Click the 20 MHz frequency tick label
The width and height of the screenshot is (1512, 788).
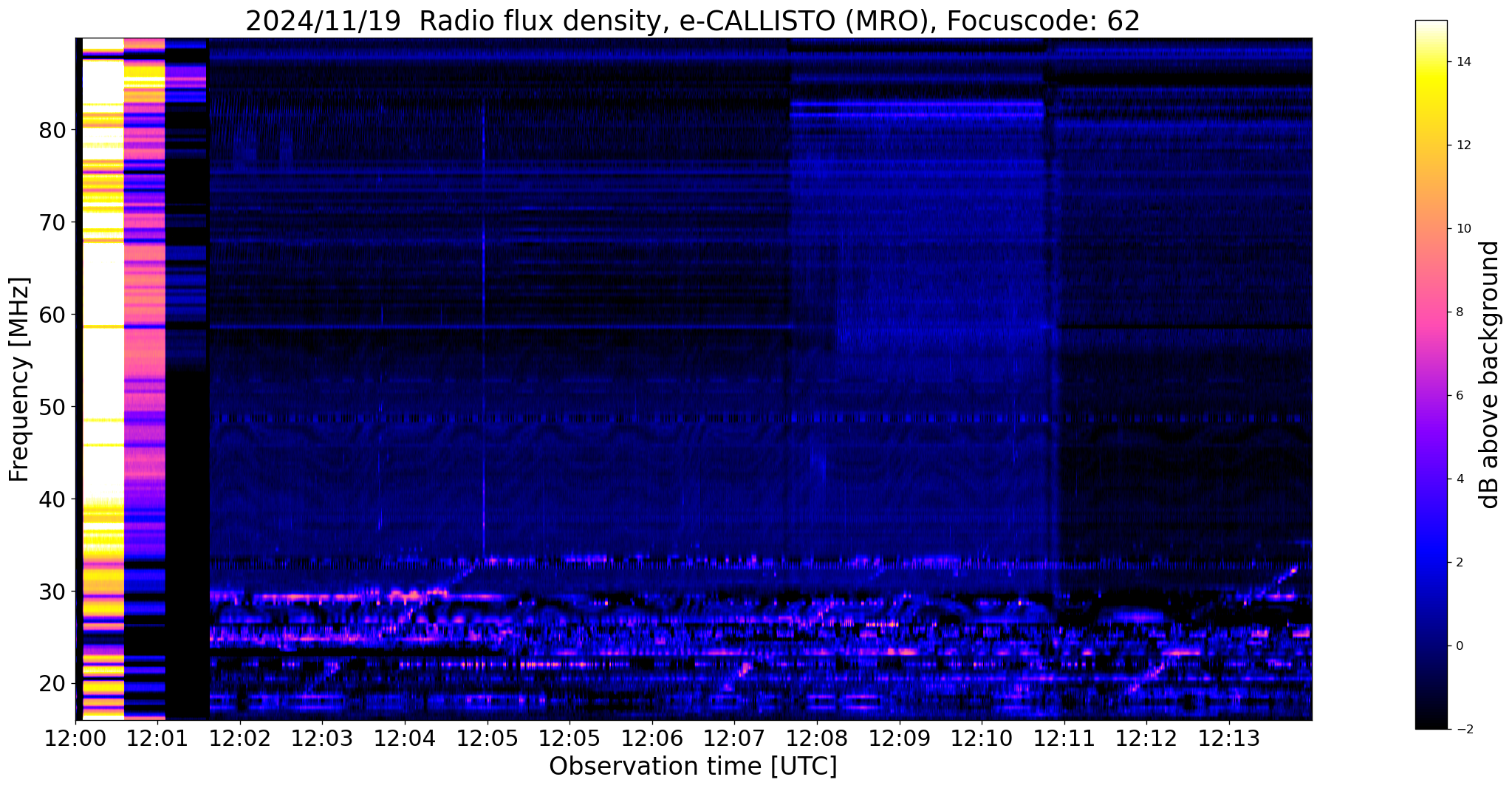coord(52,684)
